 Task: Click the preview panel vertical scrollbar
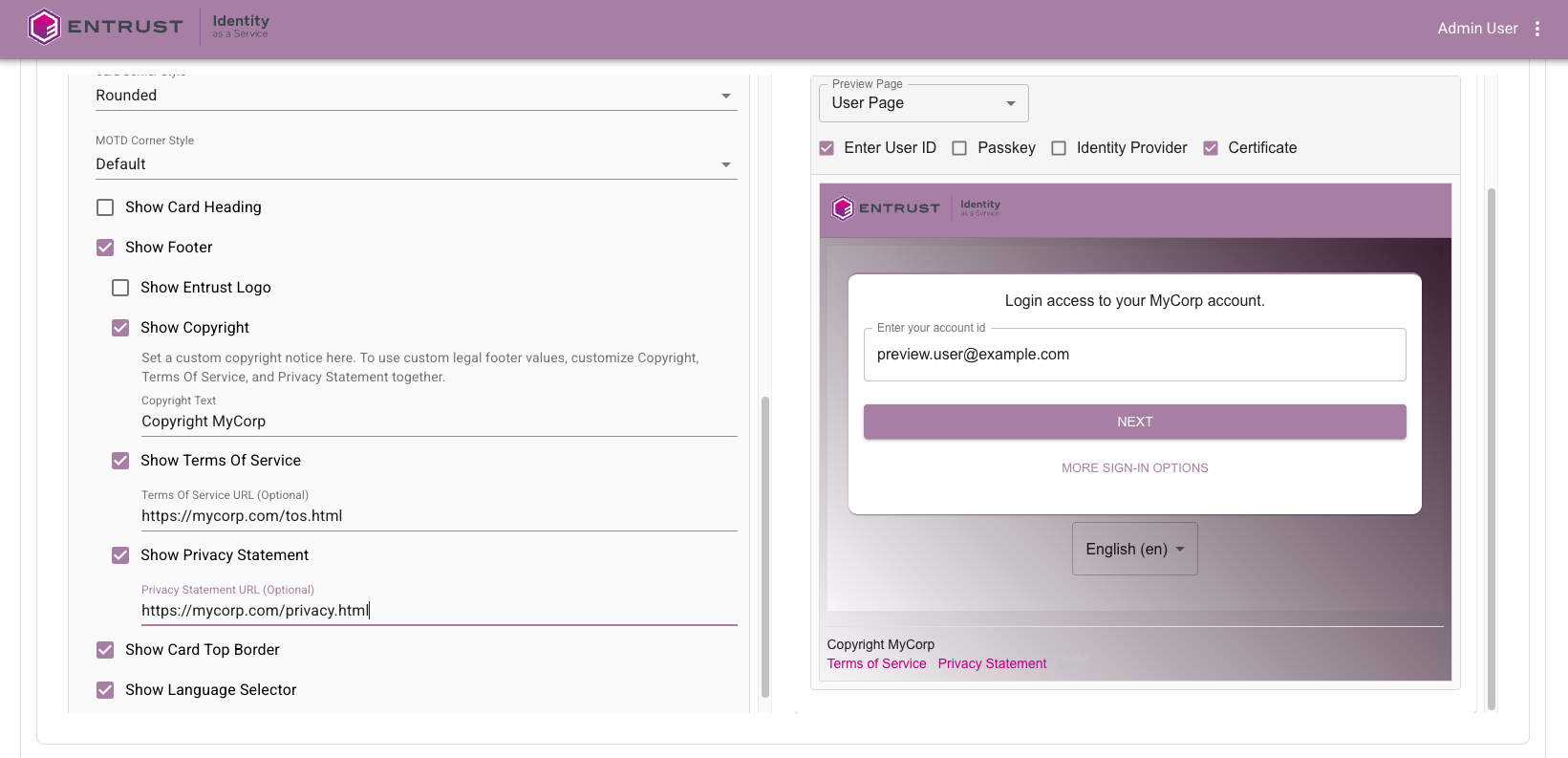1491,448
